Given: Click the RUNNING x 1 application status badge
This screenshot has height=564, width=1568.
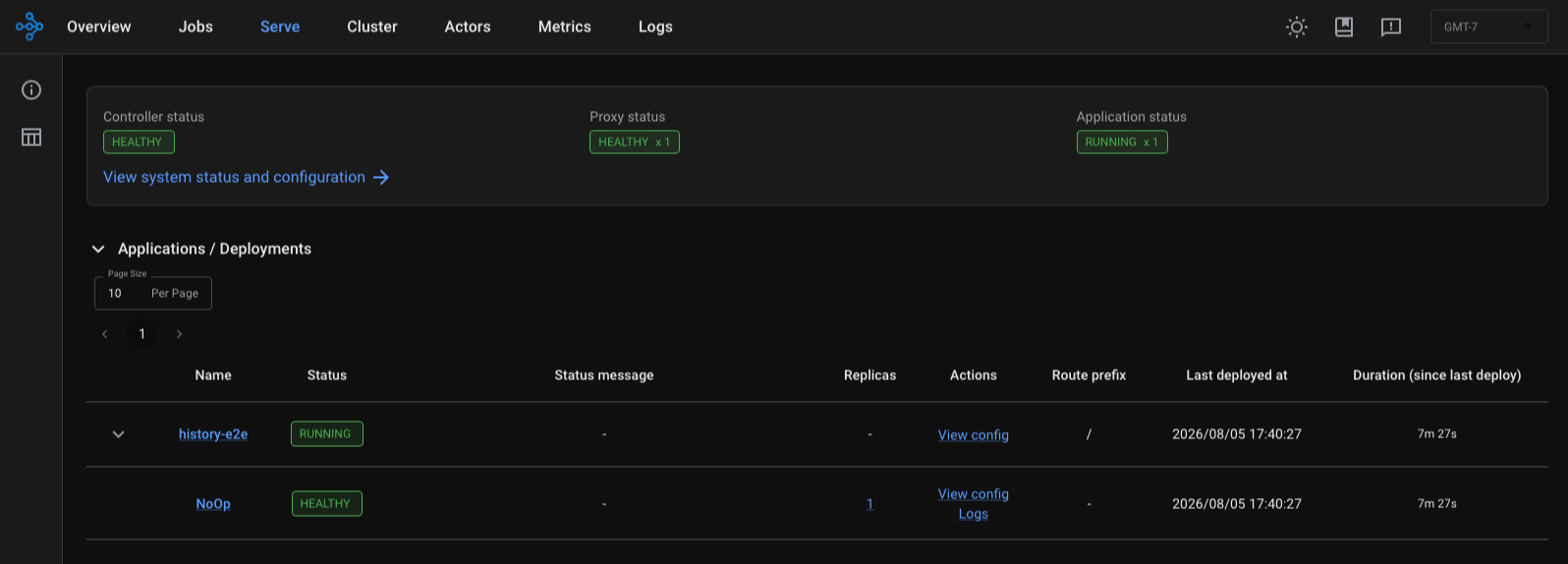Looking at the screenshot, I should [x=1122, y=142].
